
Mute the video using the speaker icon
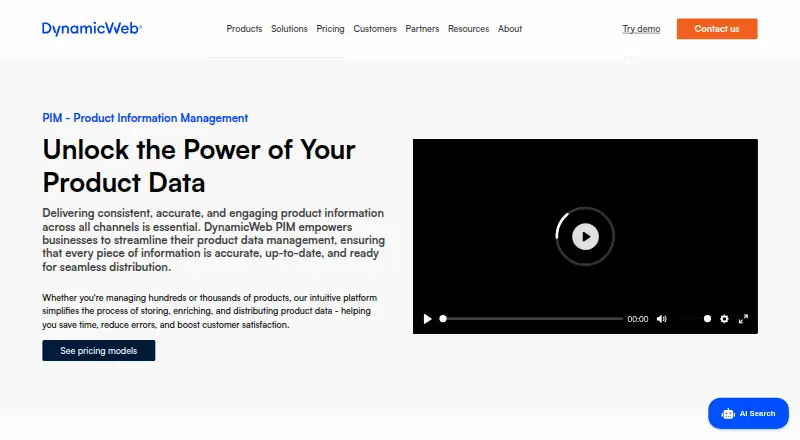pos(662,319)
